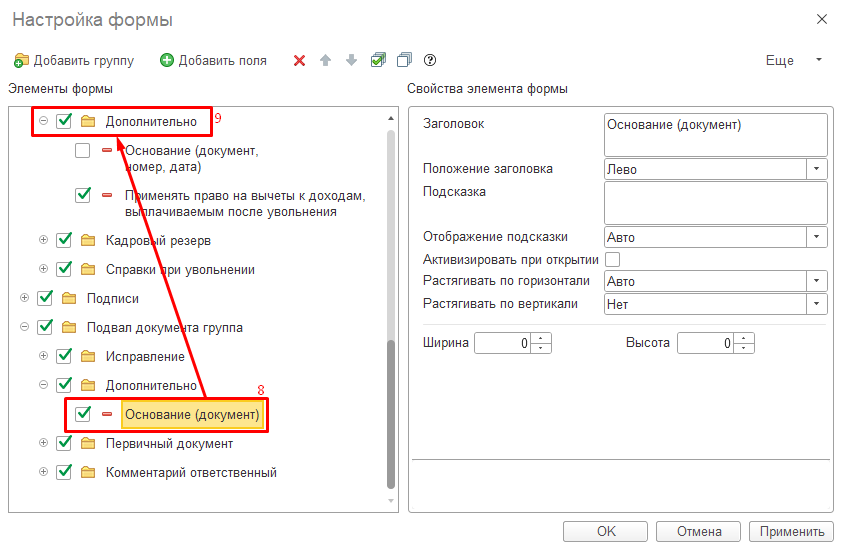The image size is (842, 547).
Task: Click the Подсказка text field
Action: point(715,202)
